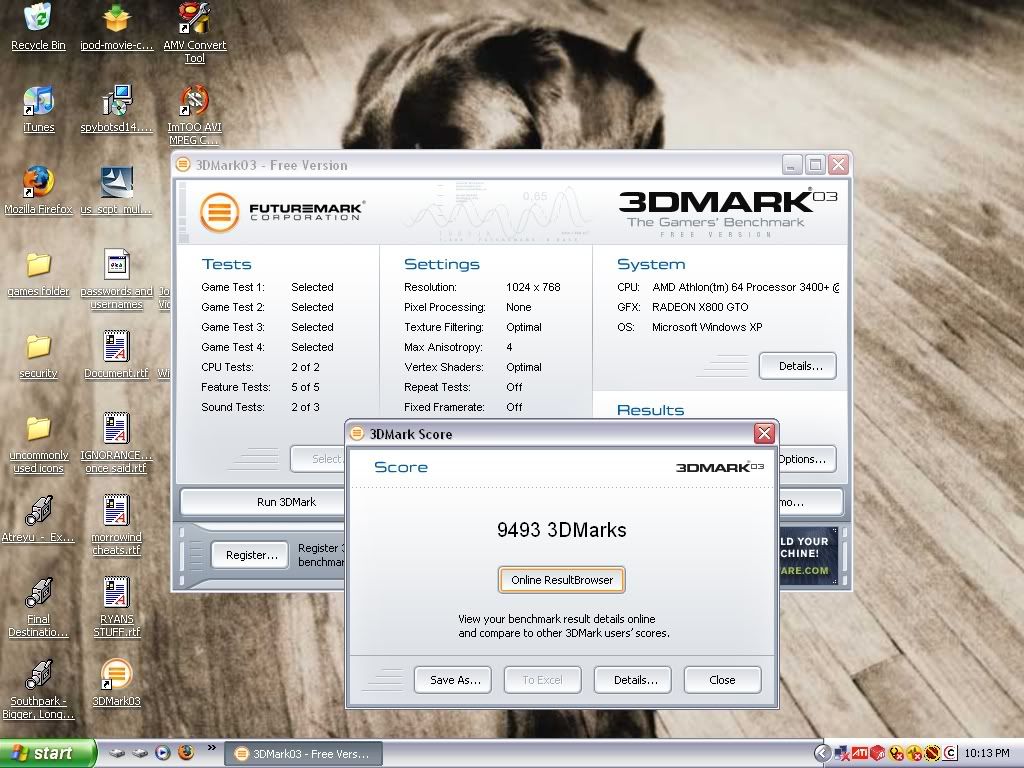Open the games folder on desktop
The height and width of the screenshot is (768, 1024).
coord(38,266)
